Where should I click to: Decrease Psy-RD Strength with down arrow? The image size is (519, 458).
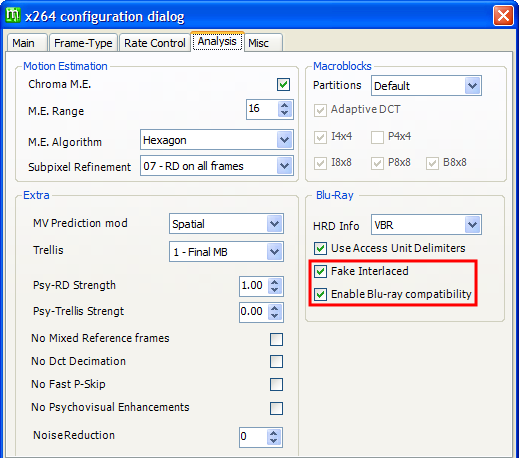click(x=275, y=290)
